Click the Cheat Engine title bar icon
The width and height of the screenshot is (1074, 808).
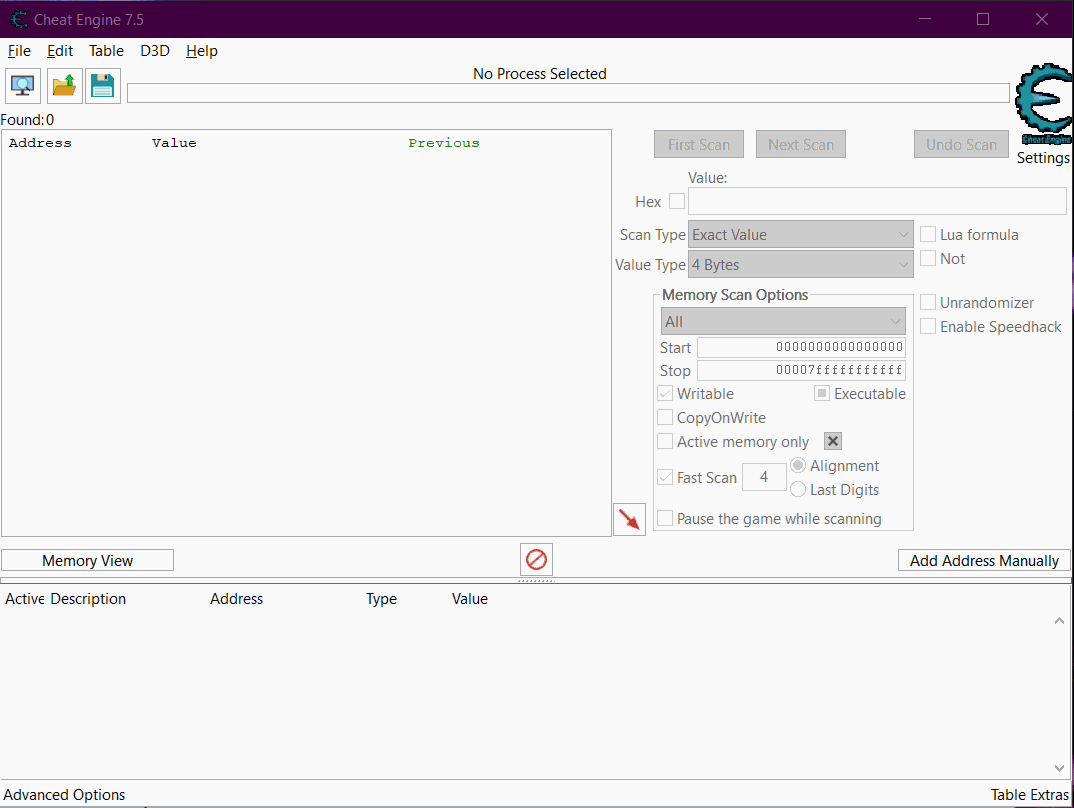pos(18,19)
